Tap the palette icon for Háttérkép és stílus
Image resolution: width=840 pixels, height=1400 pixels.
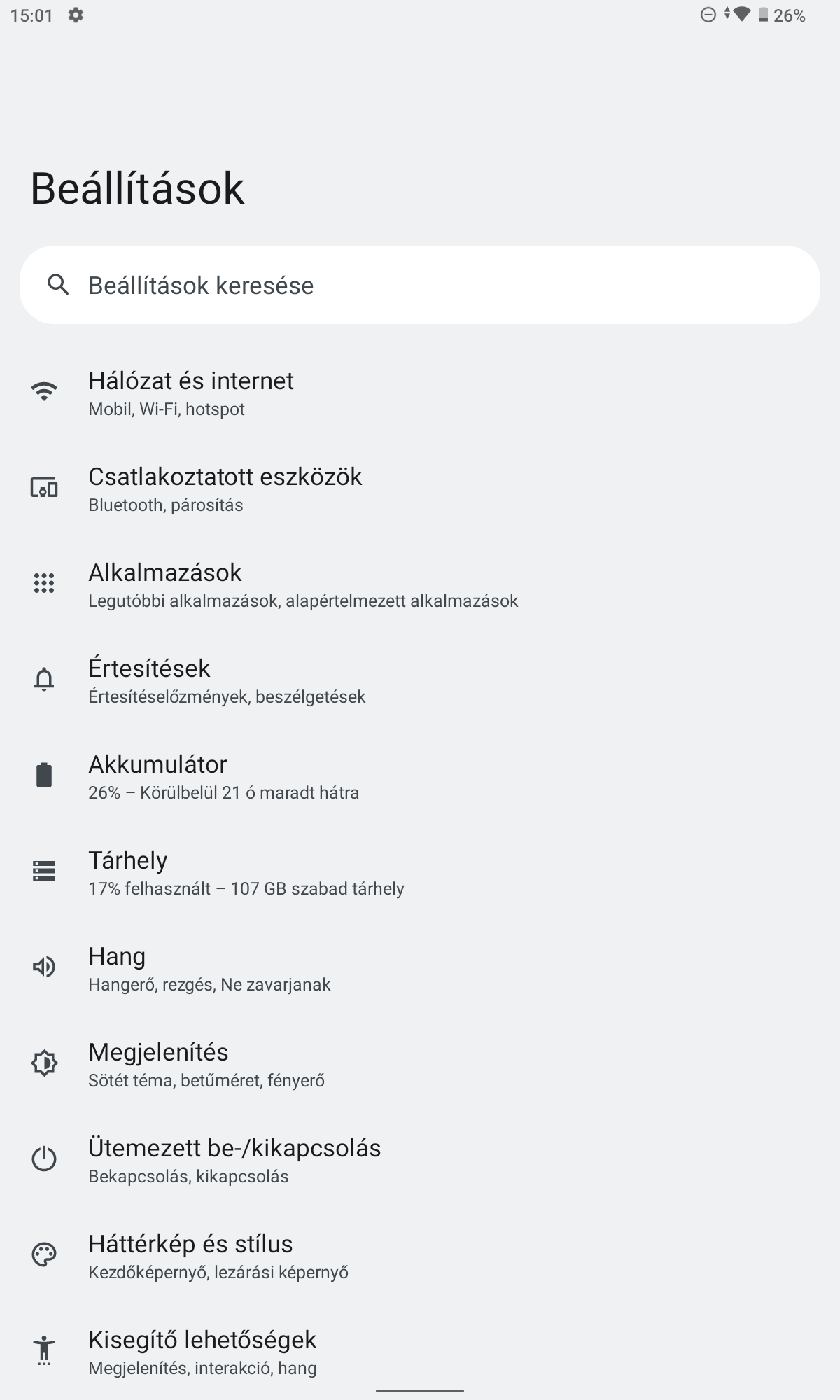pos(44,1254)
